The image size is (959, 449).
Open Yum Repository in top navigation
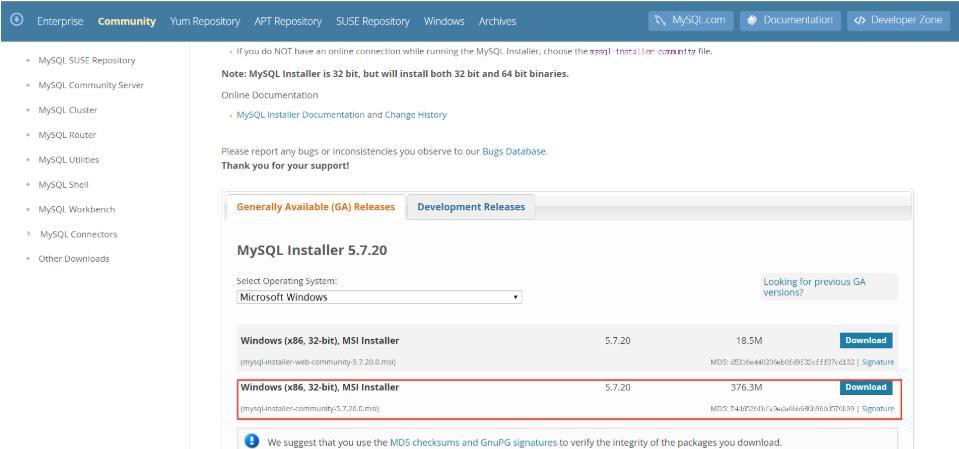click(x=205, y=21)
